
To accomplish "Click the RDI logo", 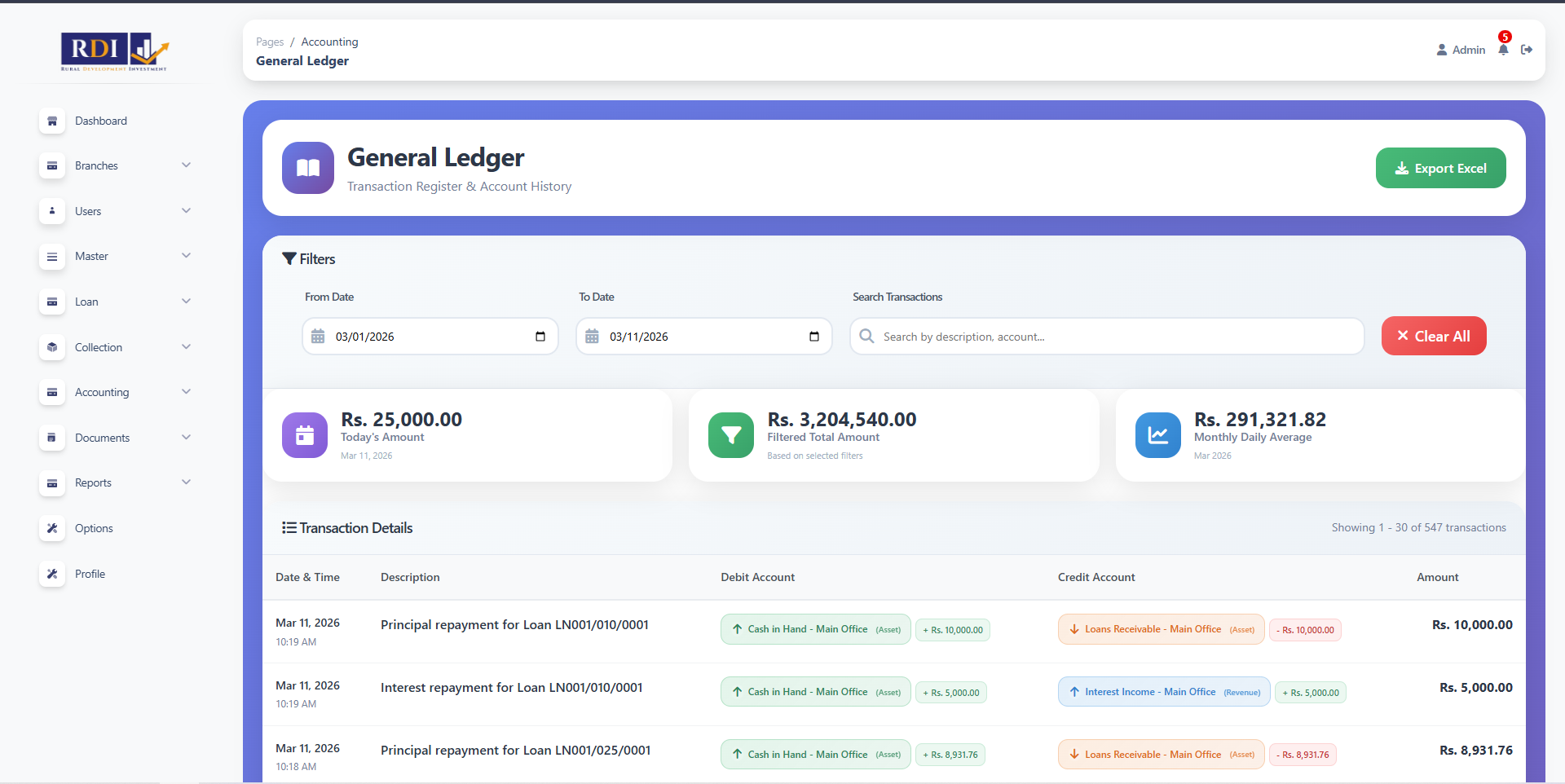I will [114, 51].
